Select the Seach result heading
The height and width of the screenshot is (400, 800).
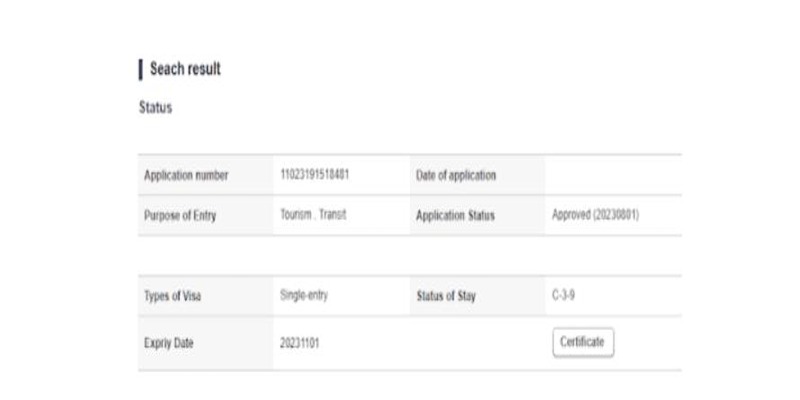[x=185, y=69]
